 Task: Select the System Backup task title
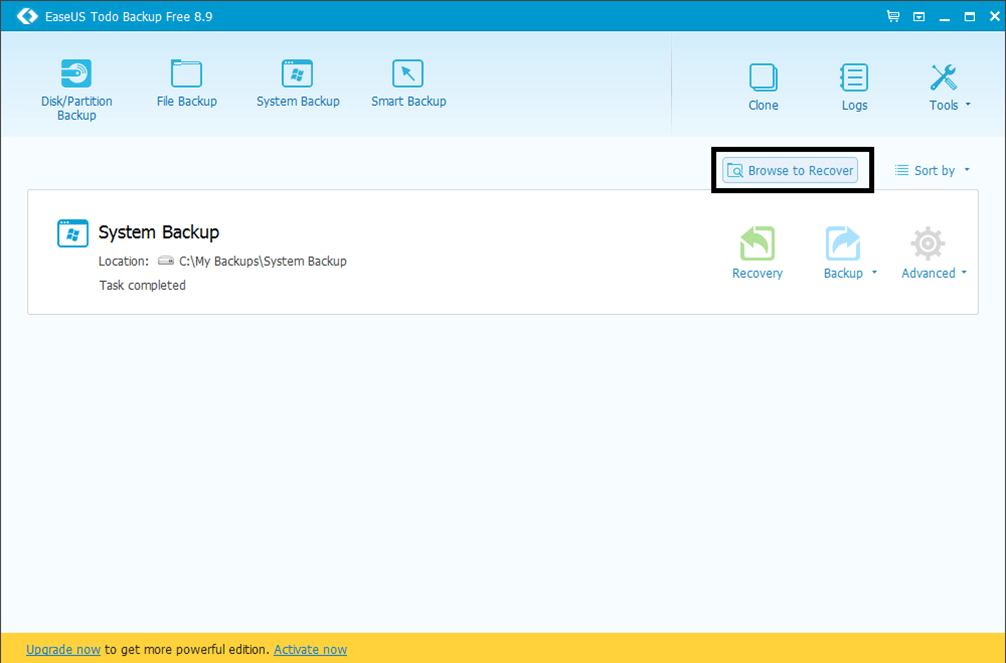point(158,232)
